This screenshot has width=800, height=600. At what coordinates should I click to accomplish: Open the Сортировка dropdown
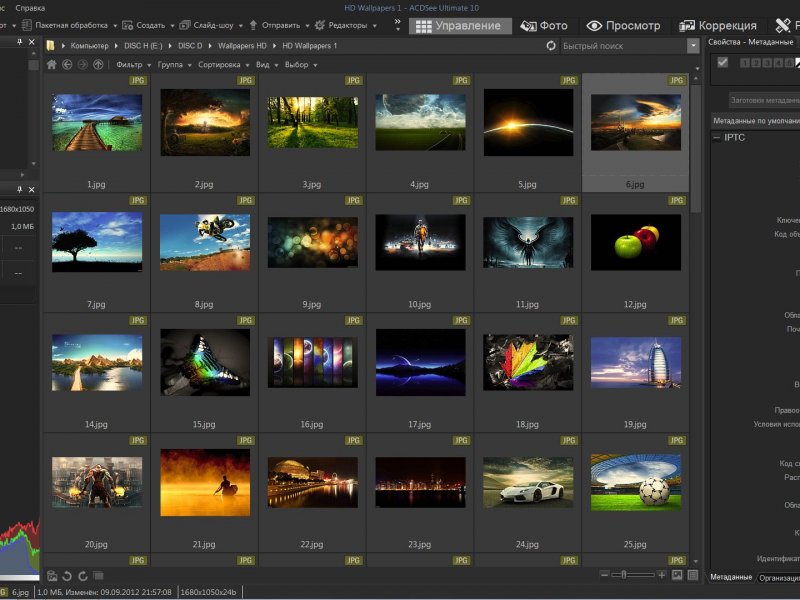tap(223, 65)
